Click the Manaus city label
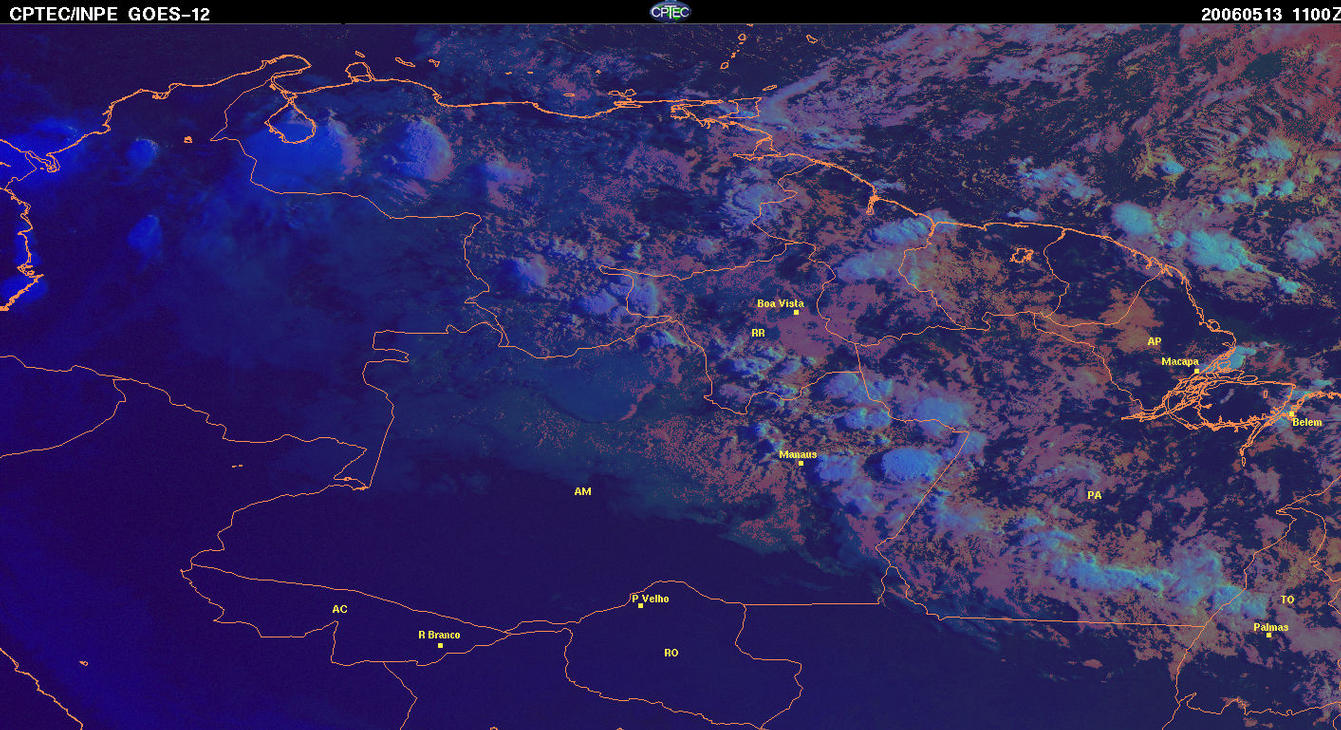The height and width of the screenshot is (730, 1341). pos(797,454)
